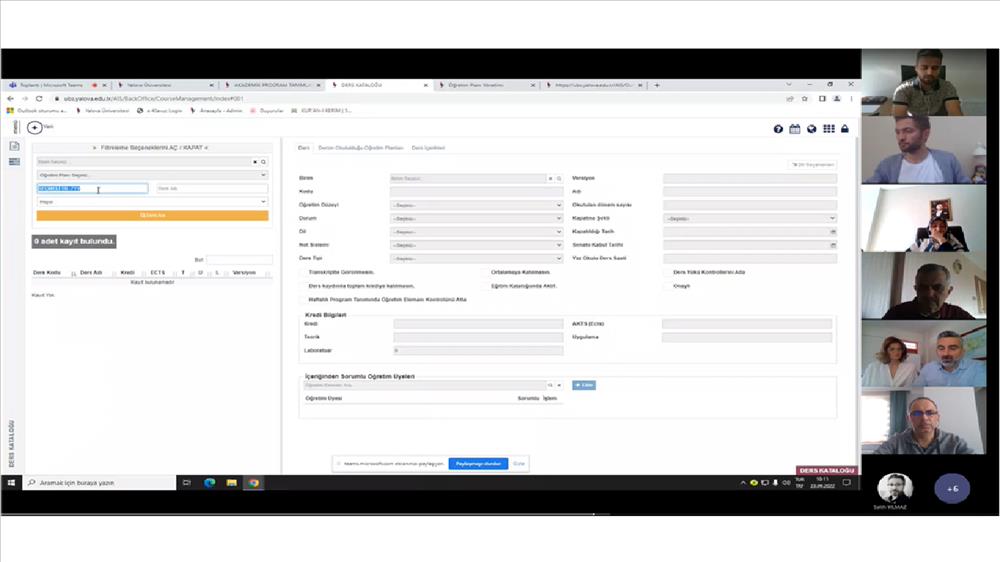This screenshot has height=562, width=1000.
Task: Click the lock icon in top bar
Action: tap(845, 129)
